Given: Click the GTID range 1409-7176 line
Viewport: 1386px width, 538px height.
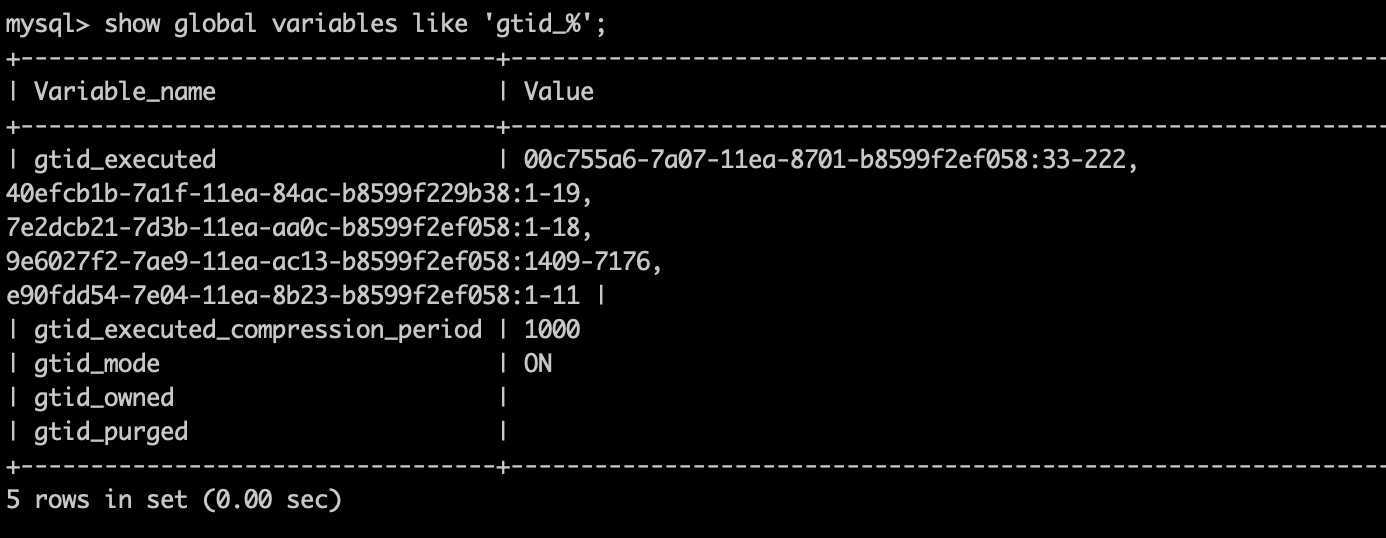Looking at the screenshot, I should (x=334, y=261).
